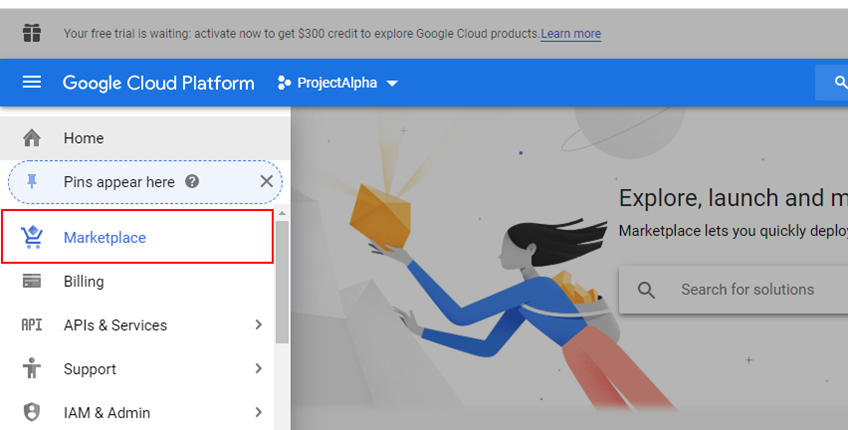Select APIs & Services menu item
This screenshot has height=430, width=848.
(137, 325)
